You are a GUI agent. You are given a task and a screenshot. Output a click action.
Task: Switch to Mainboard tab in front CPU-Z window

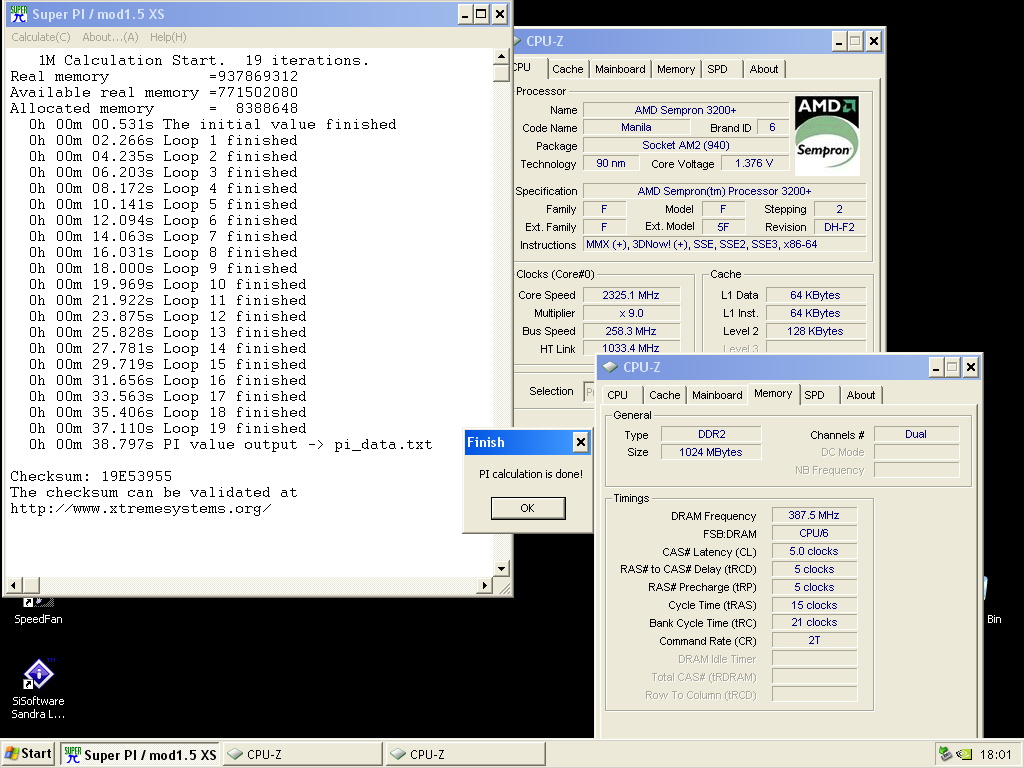pos(717,395)
